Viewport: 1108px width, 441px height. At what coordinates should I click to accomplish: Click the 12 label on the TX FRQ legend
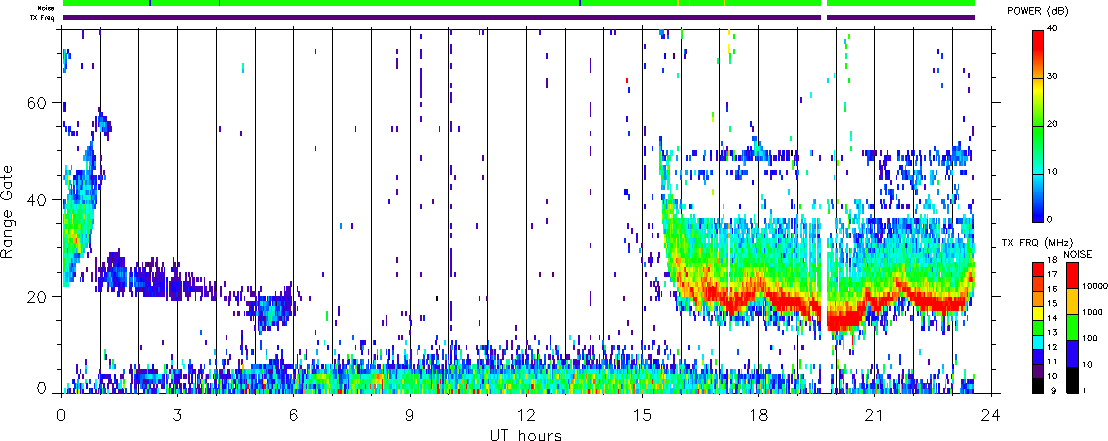(1053, 347)
